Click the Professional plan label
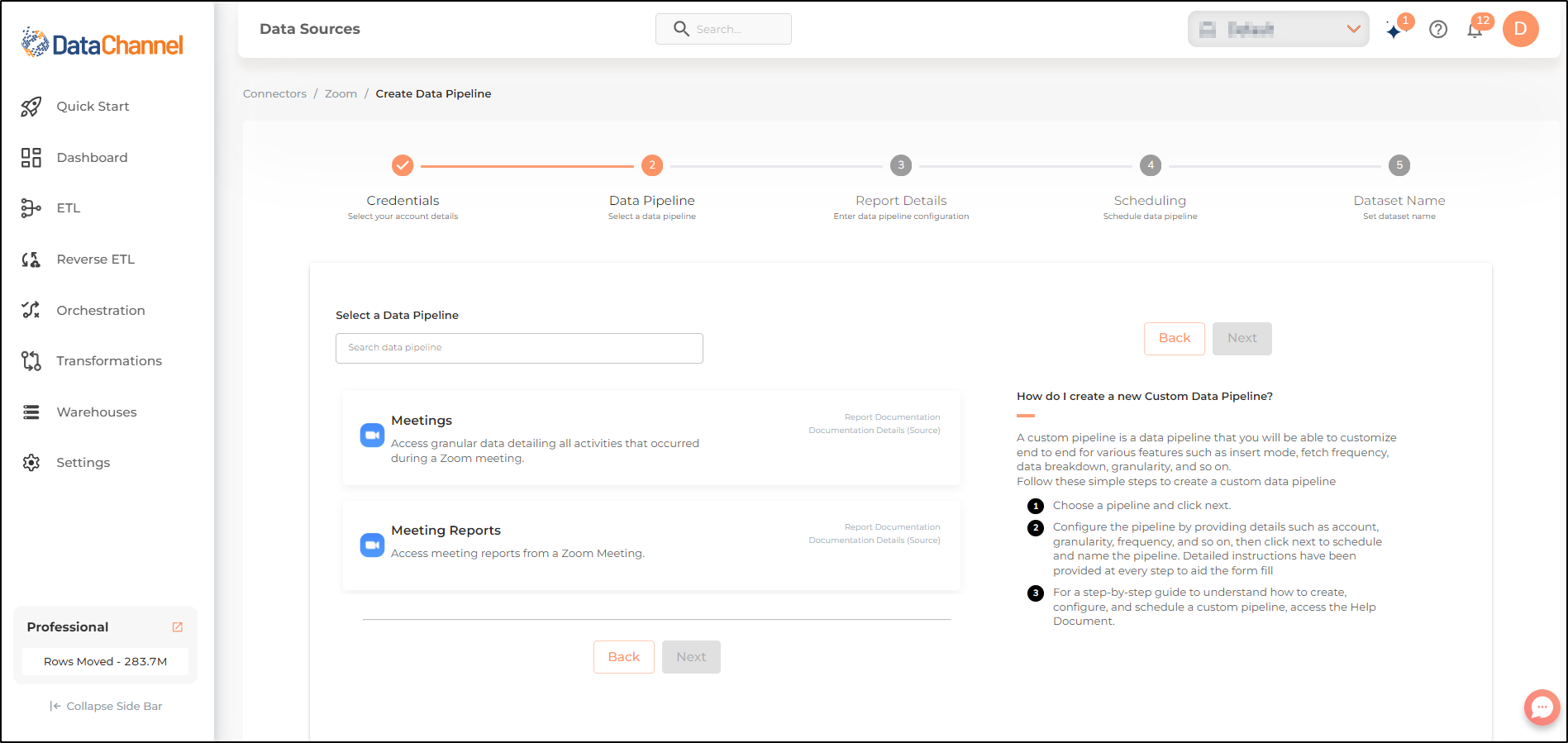The height and width of the screenshot is (743, 1568). [x=68, y=627]
